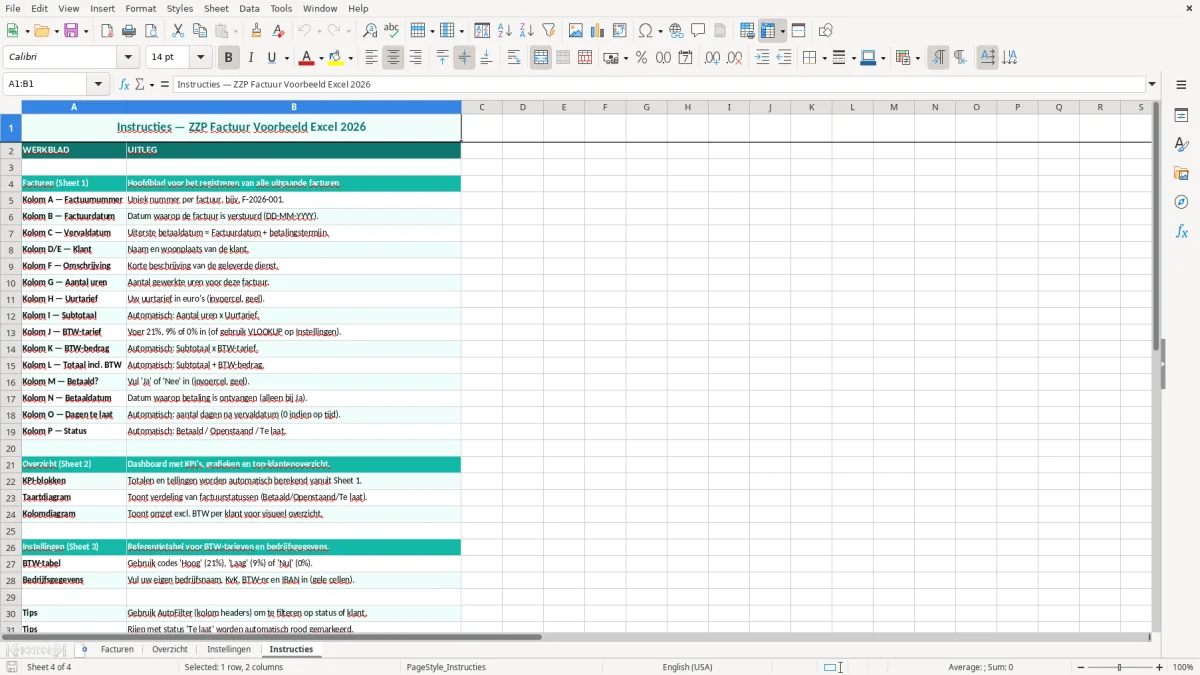Open the Styles menu
Image resolution: width=1200 pixels, height=675 pixels.
click(180, 8)
